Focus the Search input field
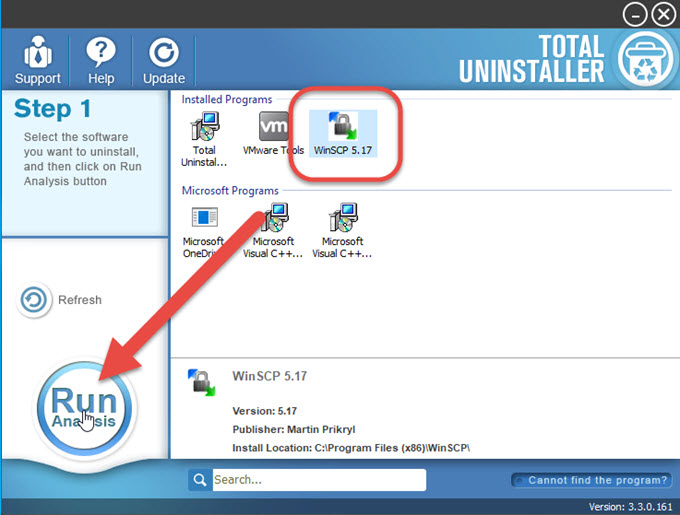This screenshot has width=680, height=515. [x=319, y=480]
